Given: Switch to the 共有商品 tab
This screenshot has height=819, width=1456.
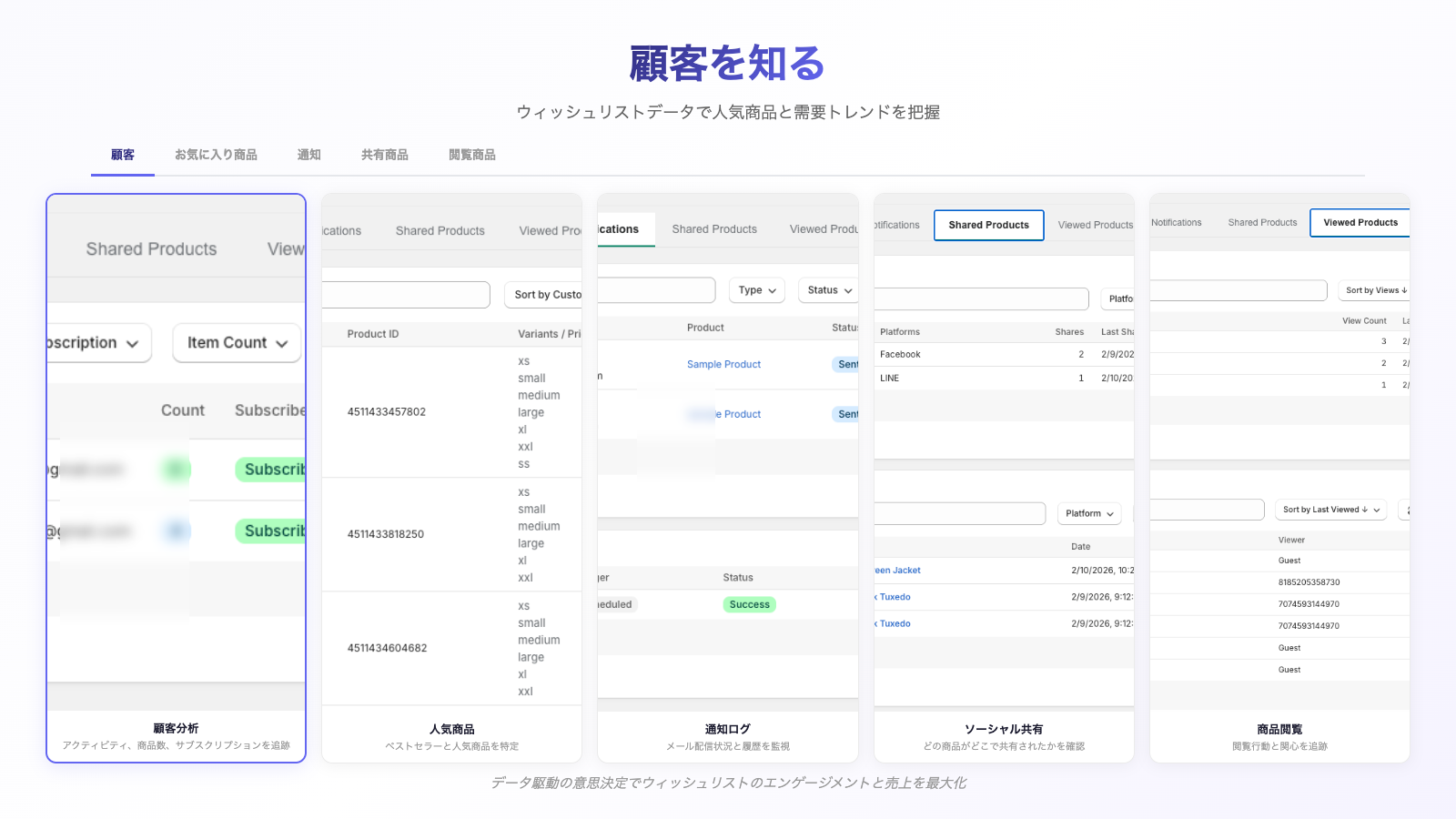Looking at the screenshot, I should click(x=384, y=155).
